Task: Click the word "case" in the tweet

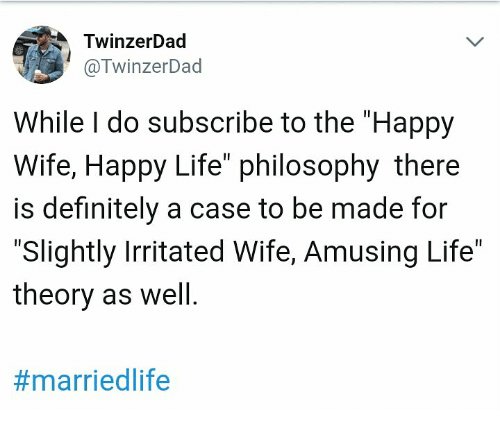Action: coord(220,210)
